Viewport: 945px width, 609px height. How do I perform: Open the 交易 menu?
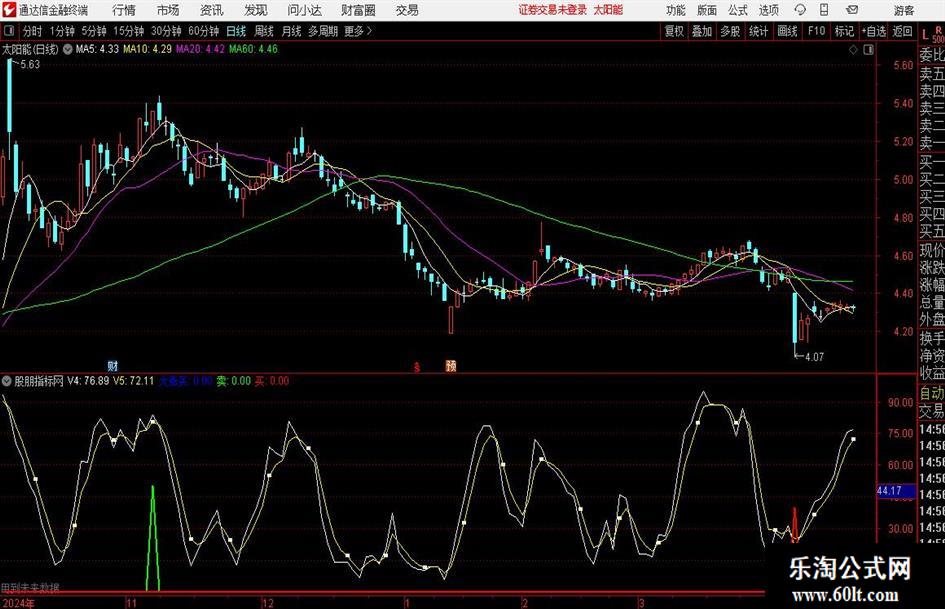407,10
